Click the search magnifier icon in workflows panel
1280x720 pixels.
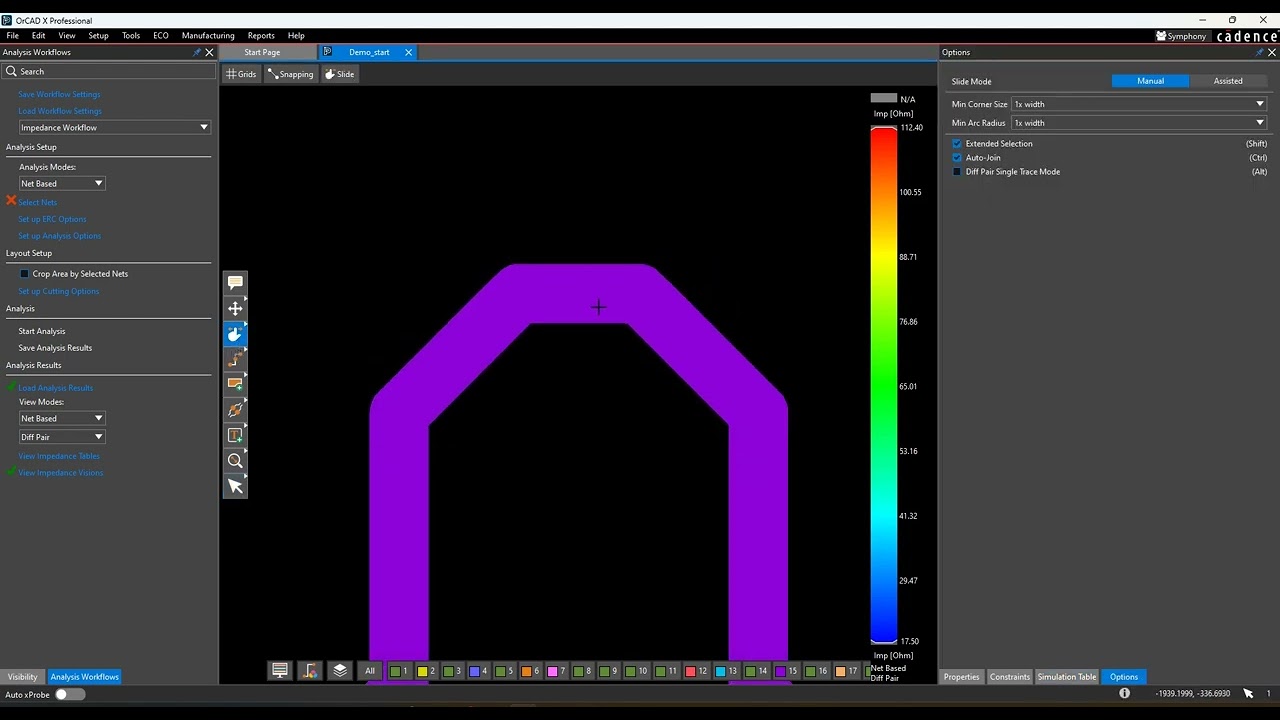[11, 71]
